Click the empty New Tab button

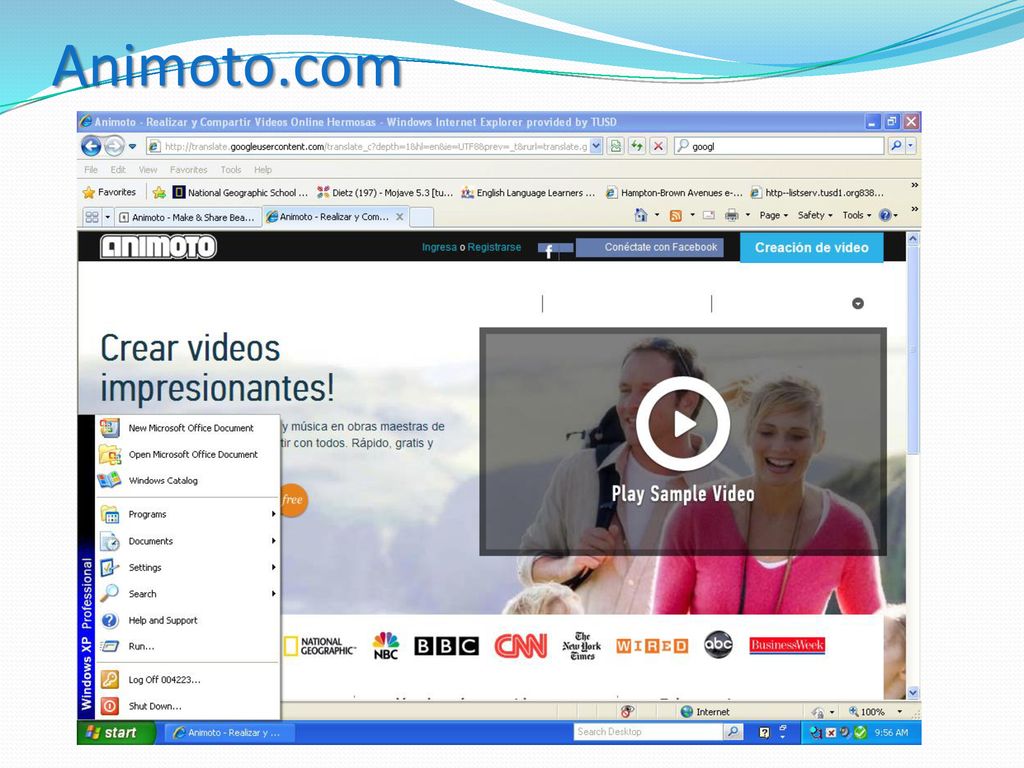[x=421, y=217]
